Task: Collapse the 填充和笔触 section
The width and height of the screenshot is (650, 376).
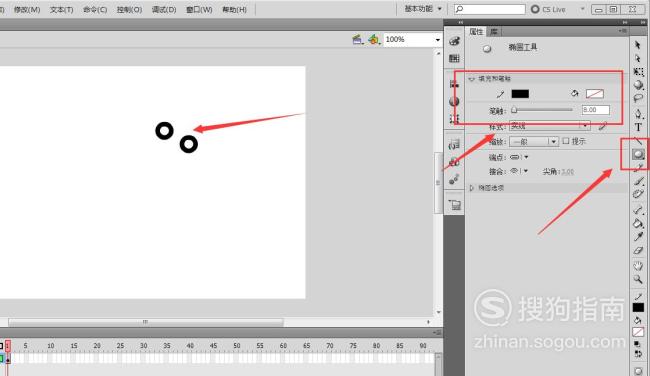Action: click(471, 79)
